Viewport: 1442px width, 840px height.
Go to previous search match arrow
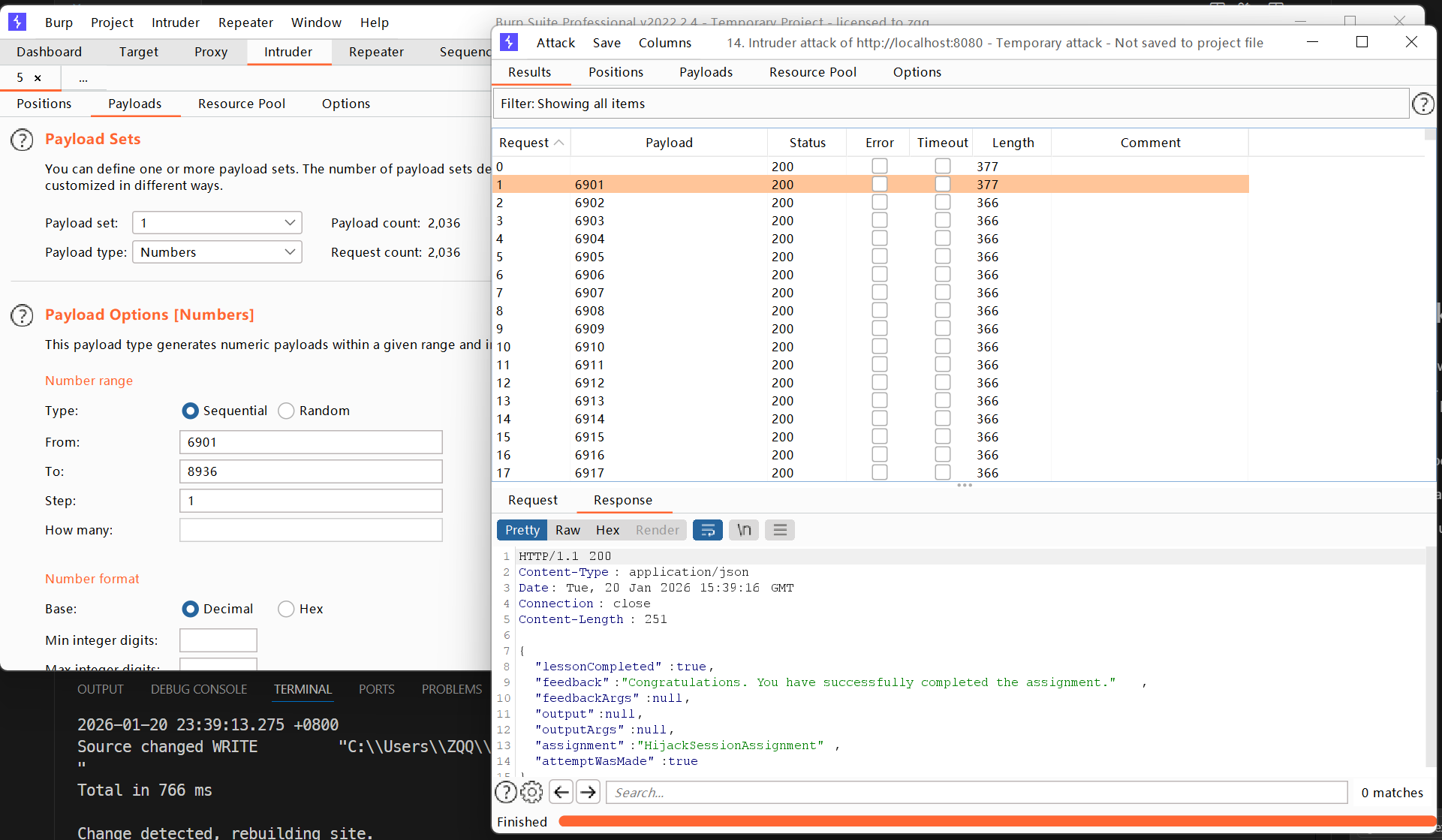pyautogui.click(x=561, y=792)
